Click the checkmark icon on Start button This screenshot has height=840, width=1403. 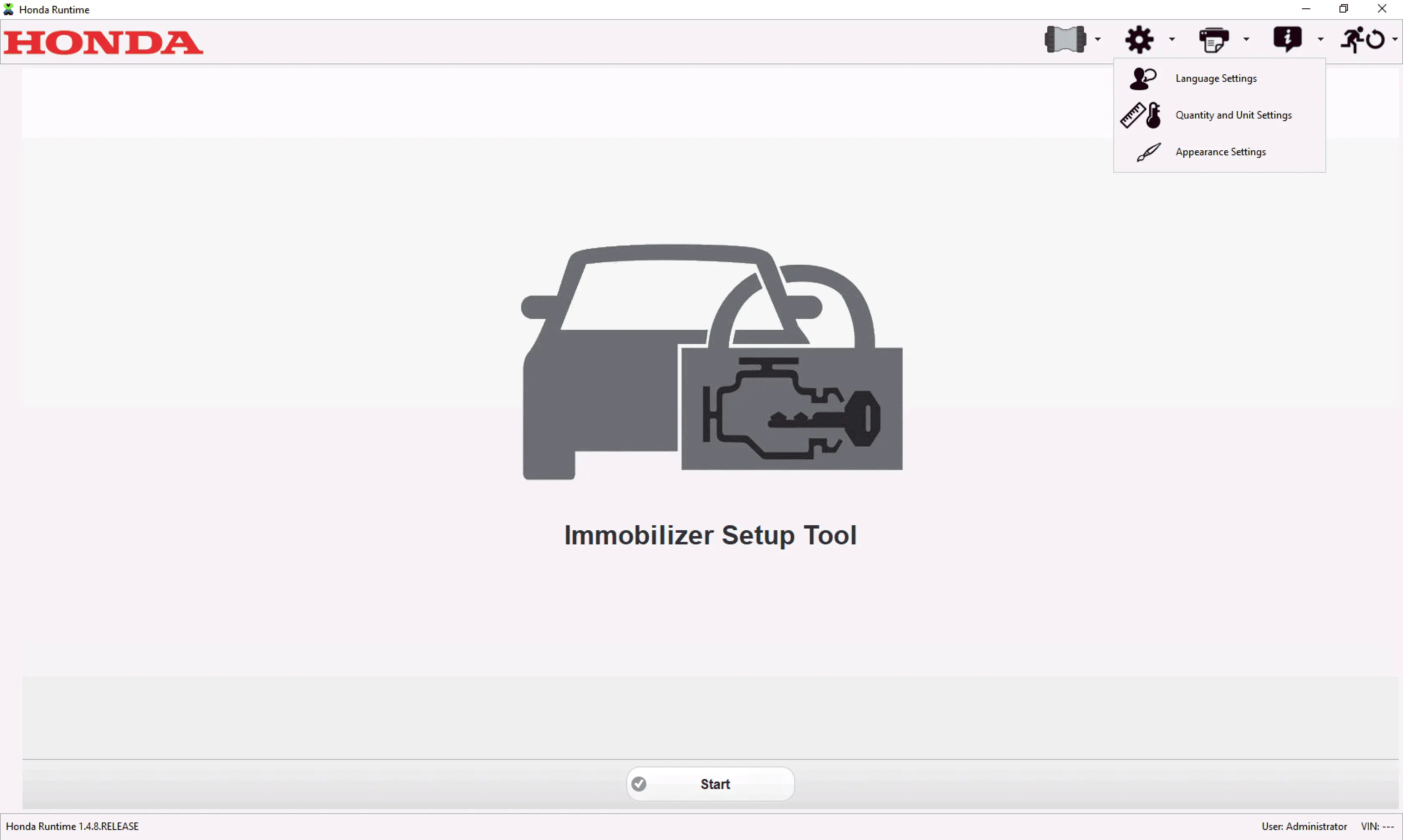click(x=638, y=784)
